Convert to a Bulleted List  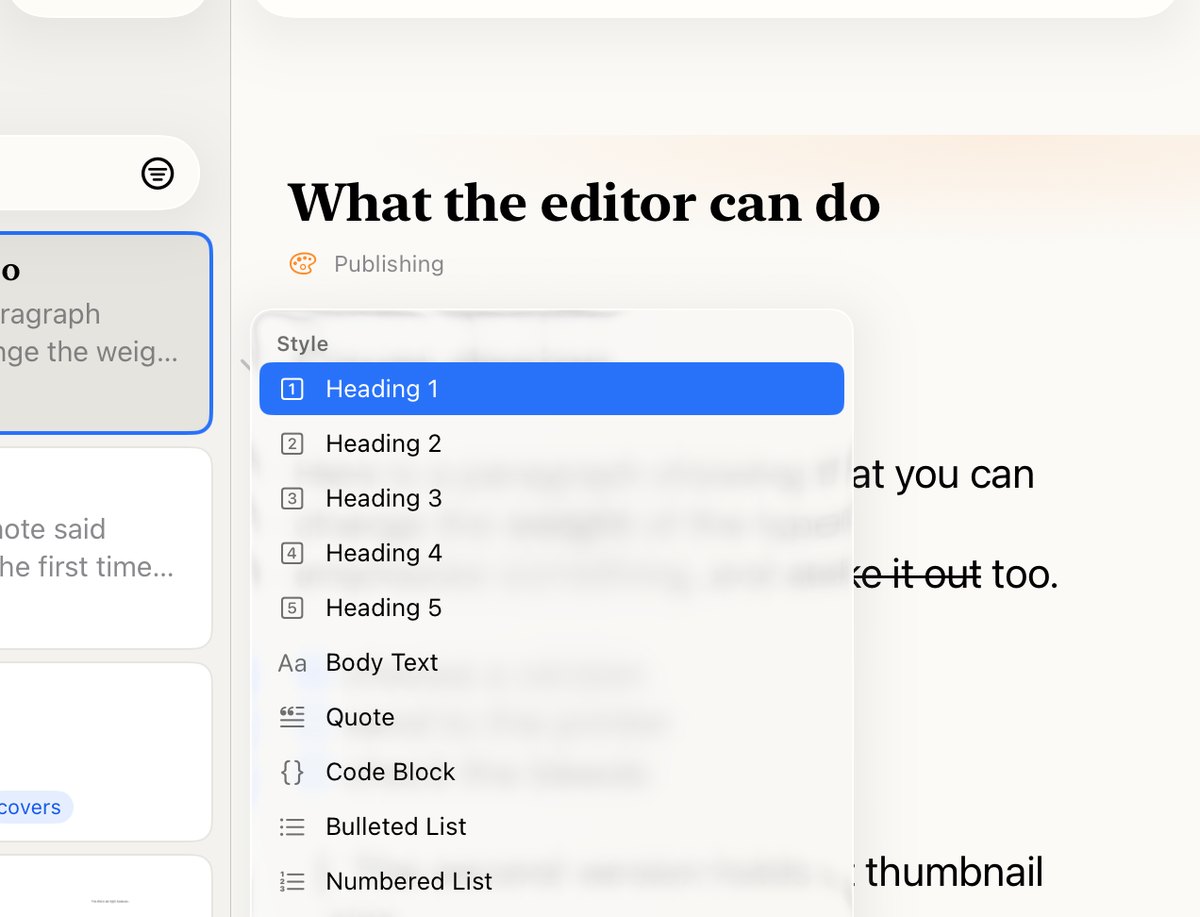(x=552, y=827)
